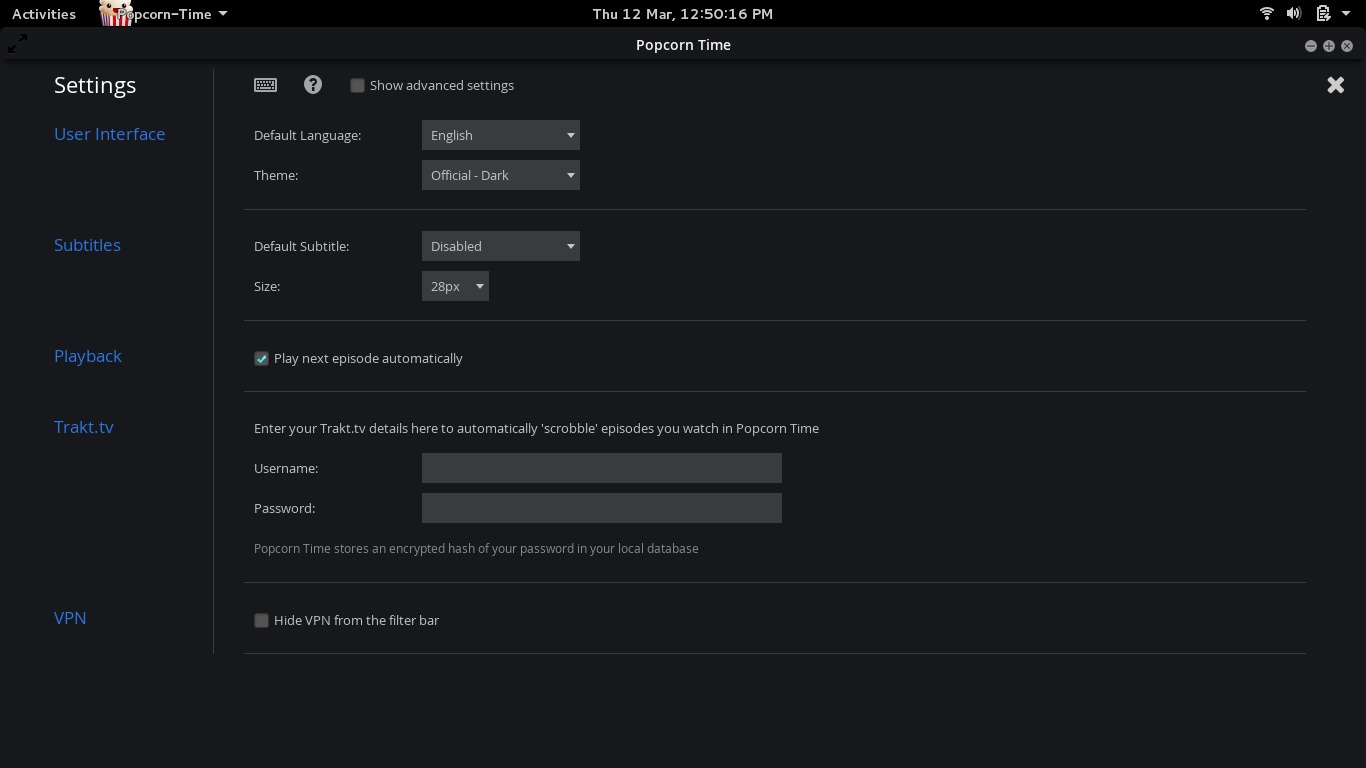
Task: Open the Activities overview
Action: pos(44,14)
